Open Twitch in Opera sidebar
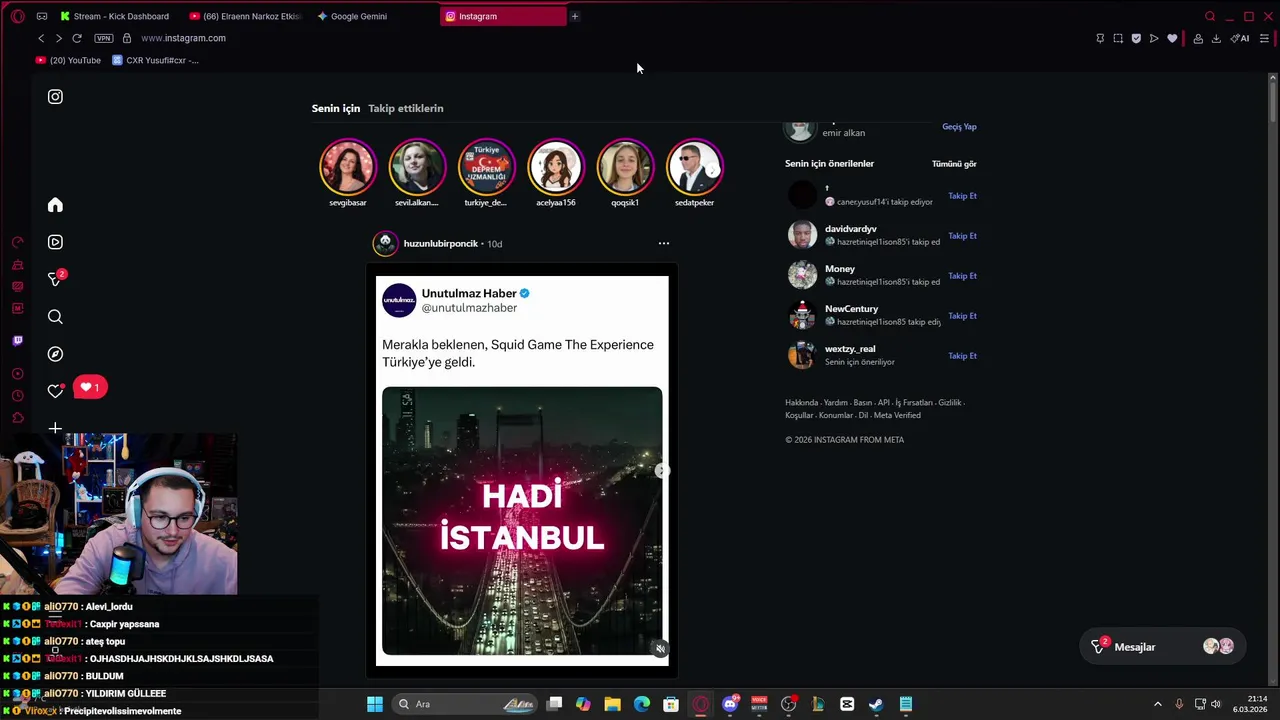The image size is (1280, 720). coord(17,340)
